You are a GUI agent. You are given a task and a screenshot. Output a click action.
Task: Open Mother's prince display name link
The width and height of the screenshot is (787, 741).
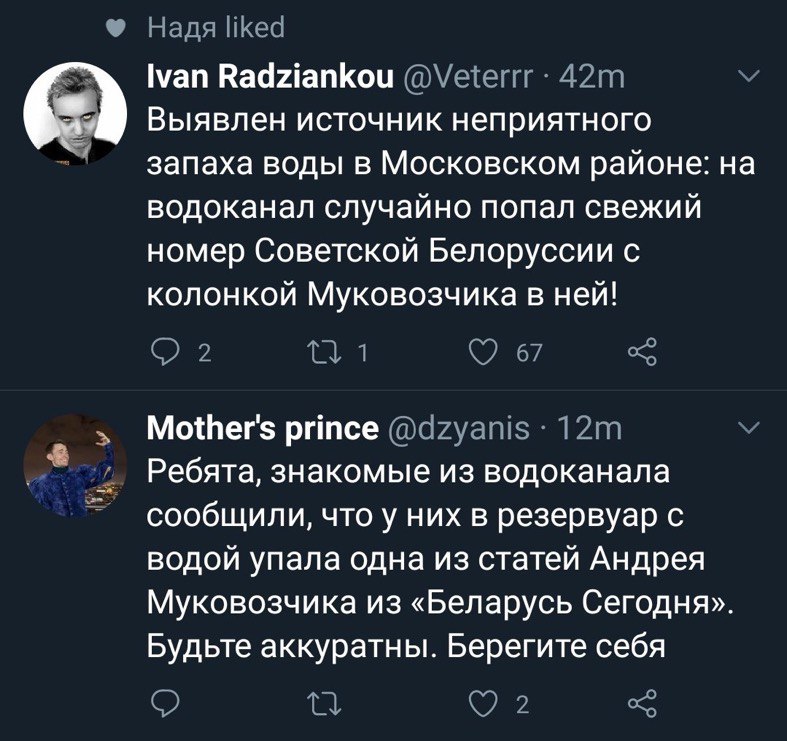click(x=262, y=430)
